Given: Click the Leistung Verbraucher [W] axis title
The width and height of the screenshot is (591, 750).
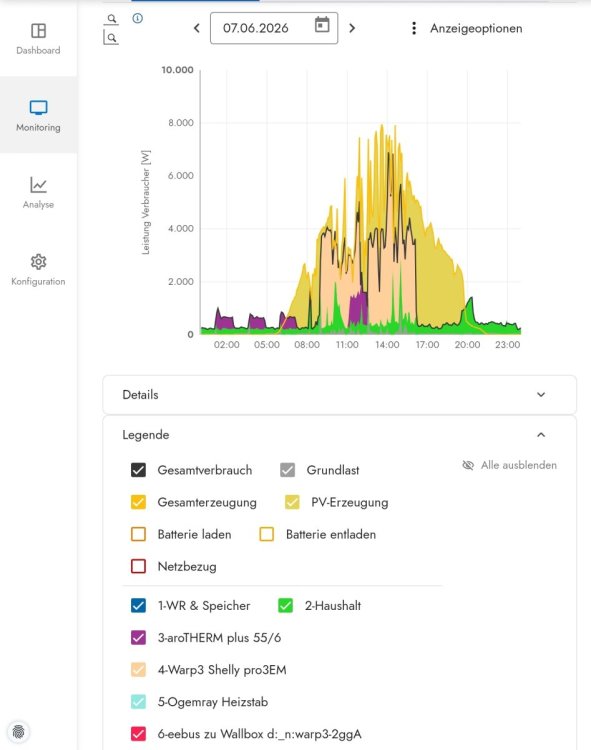Looking at the screenshot, I should point(146,202).
